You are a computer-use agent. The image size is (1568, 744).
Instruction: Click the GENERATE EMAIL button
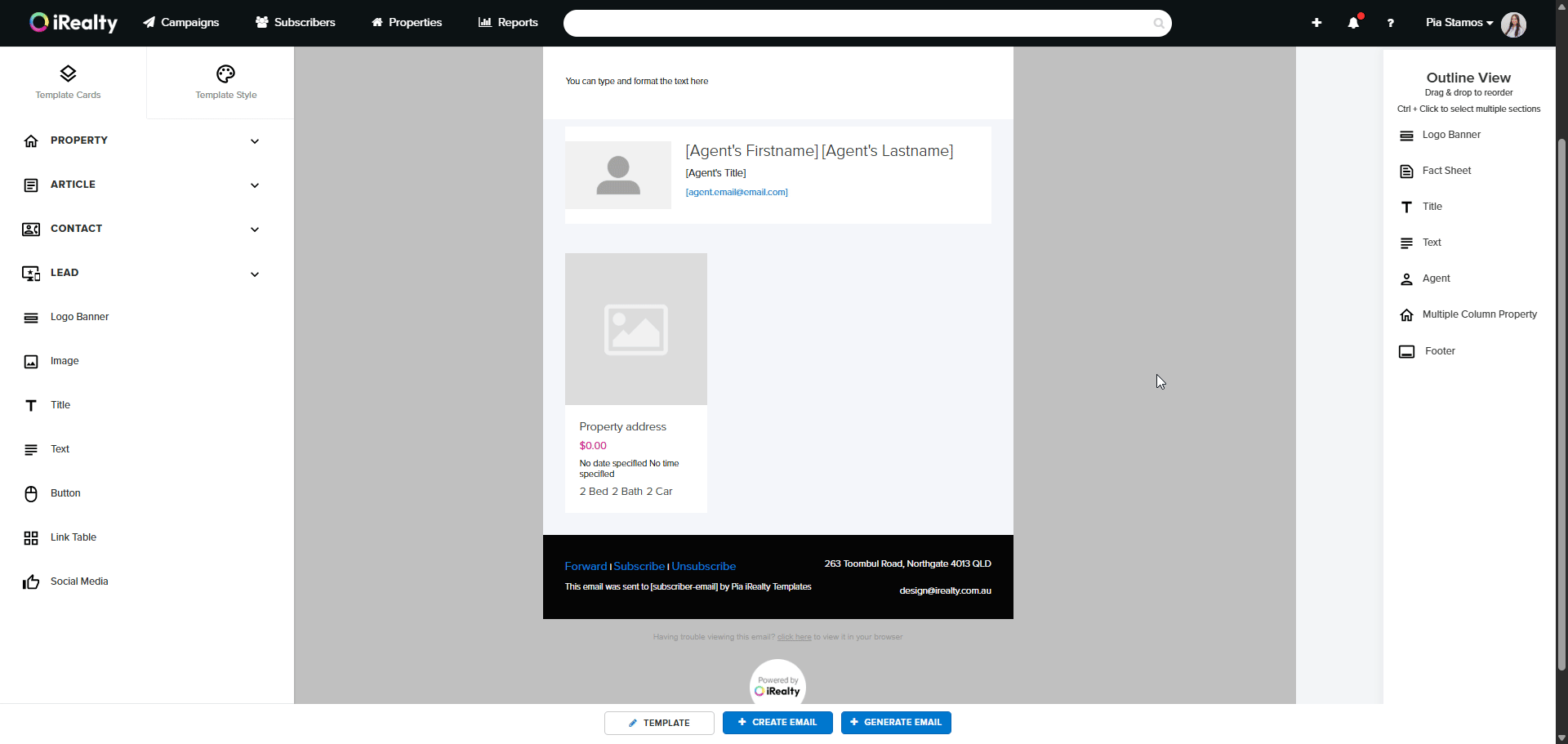point(896,723)
